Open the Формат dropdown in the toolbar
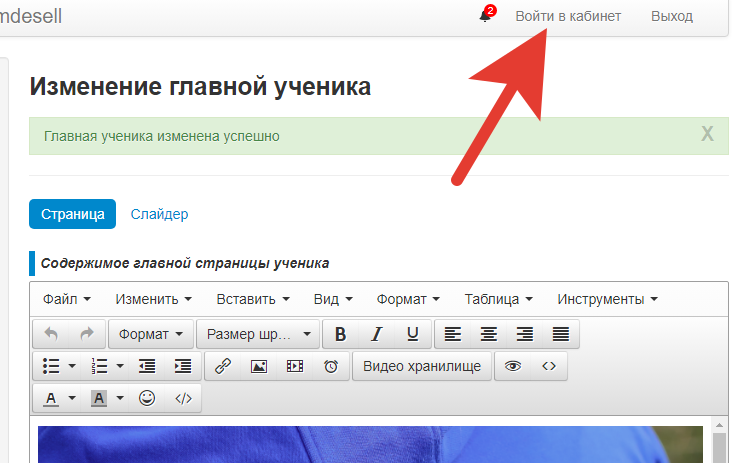744x463 pixels. tap(151, 334)
